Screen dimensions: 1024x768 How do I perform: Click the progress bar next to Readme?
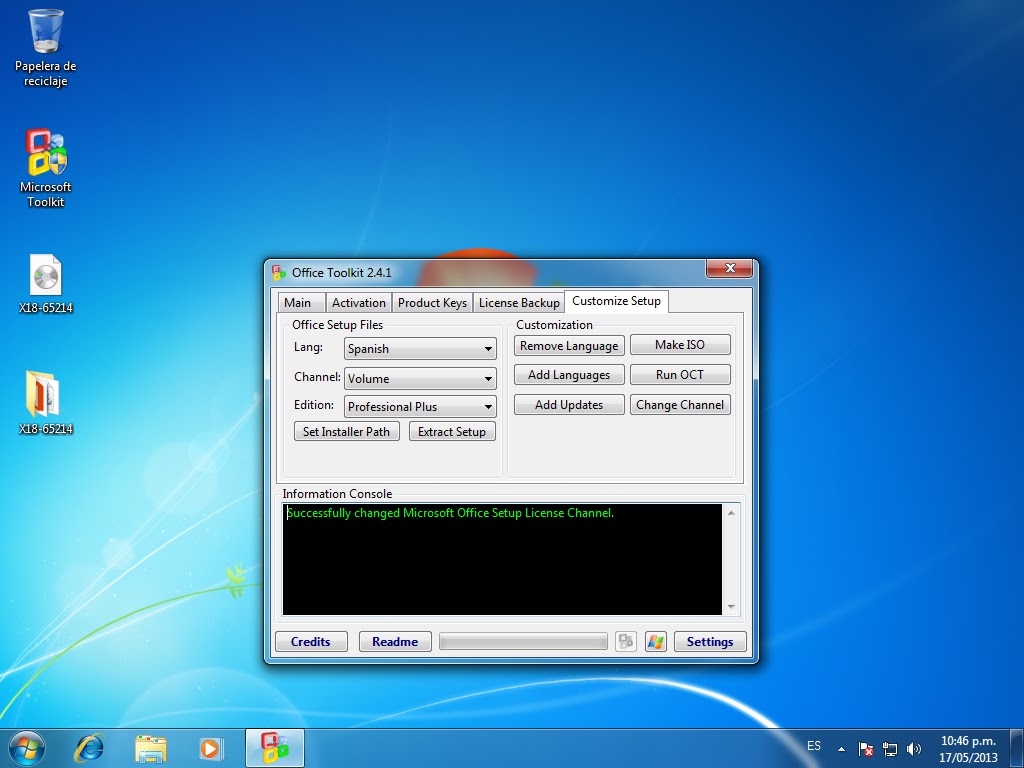[x=523, y=641]
